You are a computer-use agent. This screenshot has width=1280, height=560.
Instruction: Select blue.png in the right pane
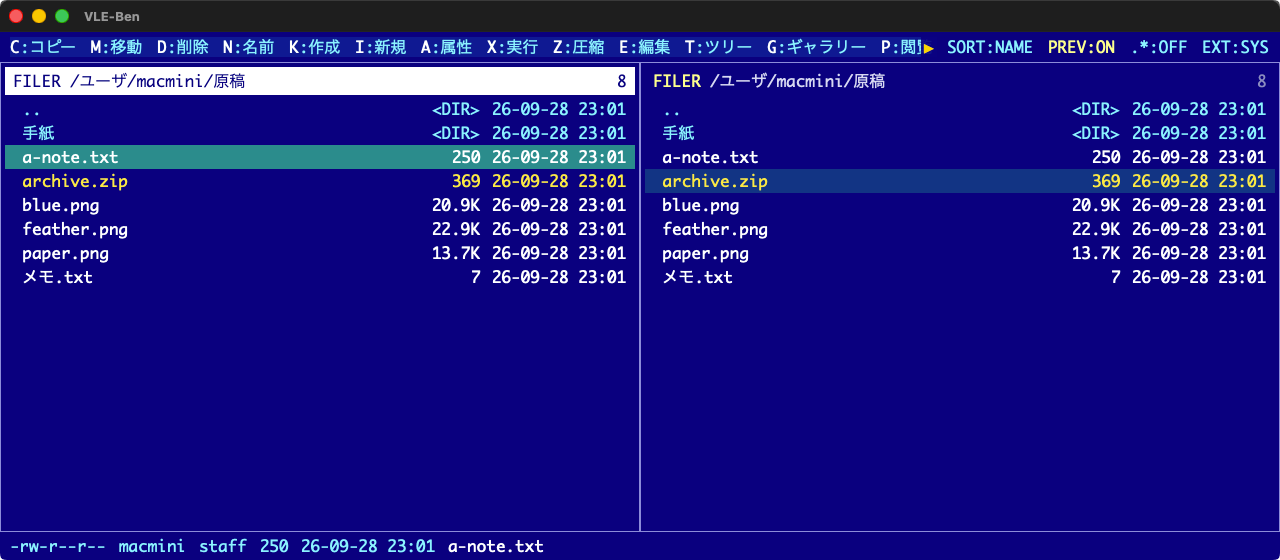point(960,205)
